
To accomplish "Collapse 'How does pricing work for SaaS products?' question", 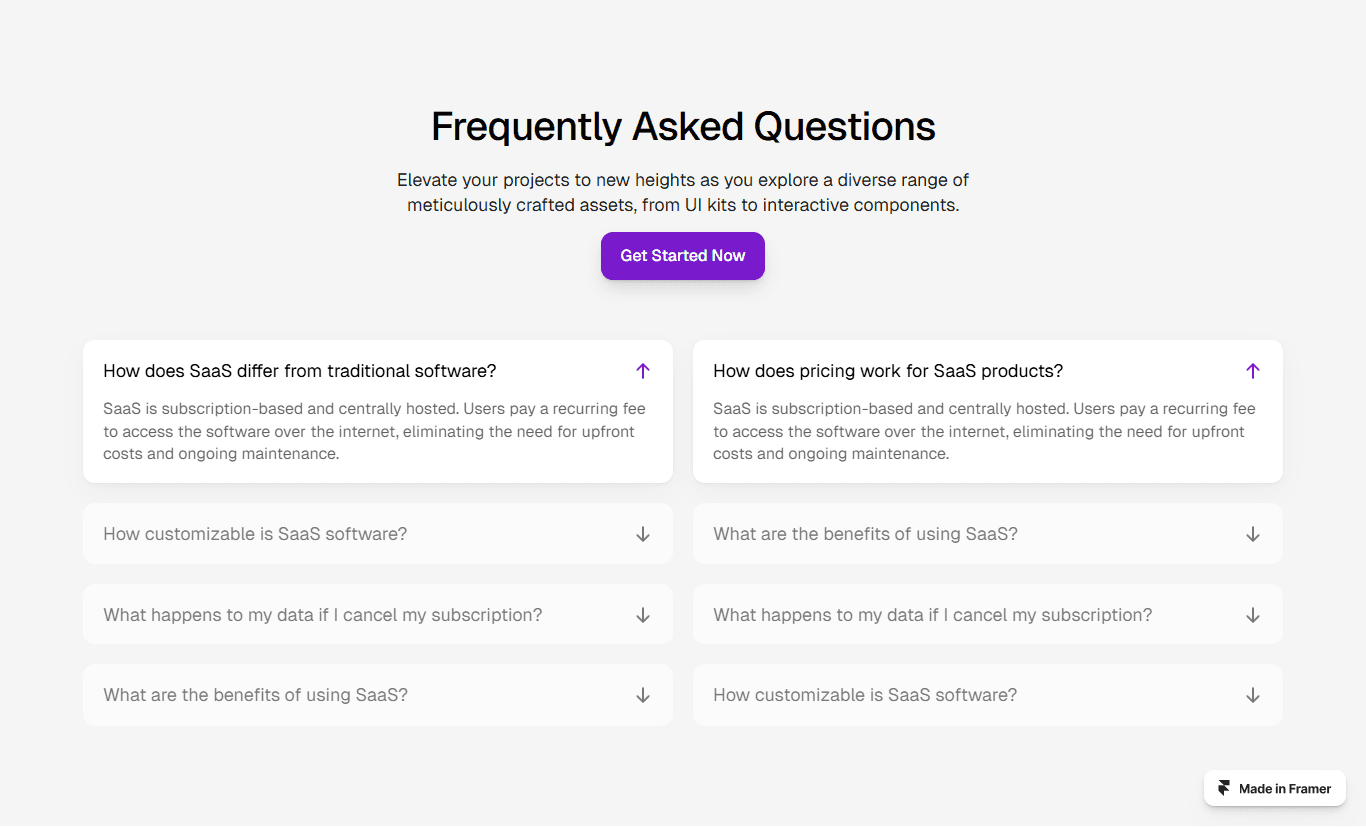I will pyautogui.click(x=988, y=371).
